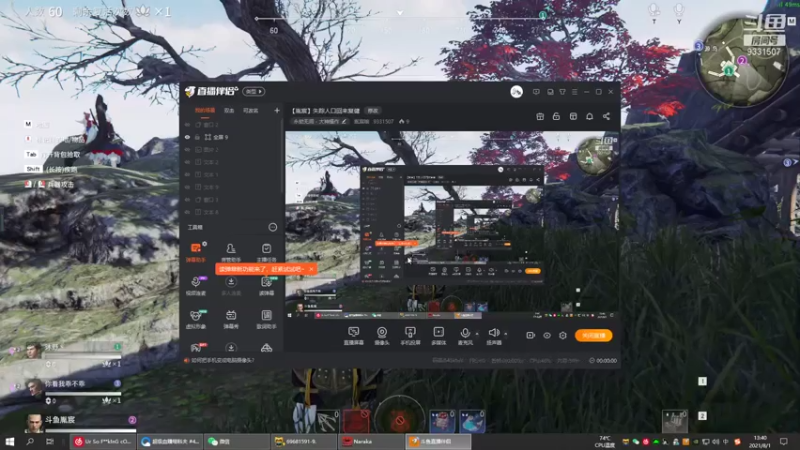
Task: Click the room lock icon in header
Action: pyautogui.click(x=556, y=116)
